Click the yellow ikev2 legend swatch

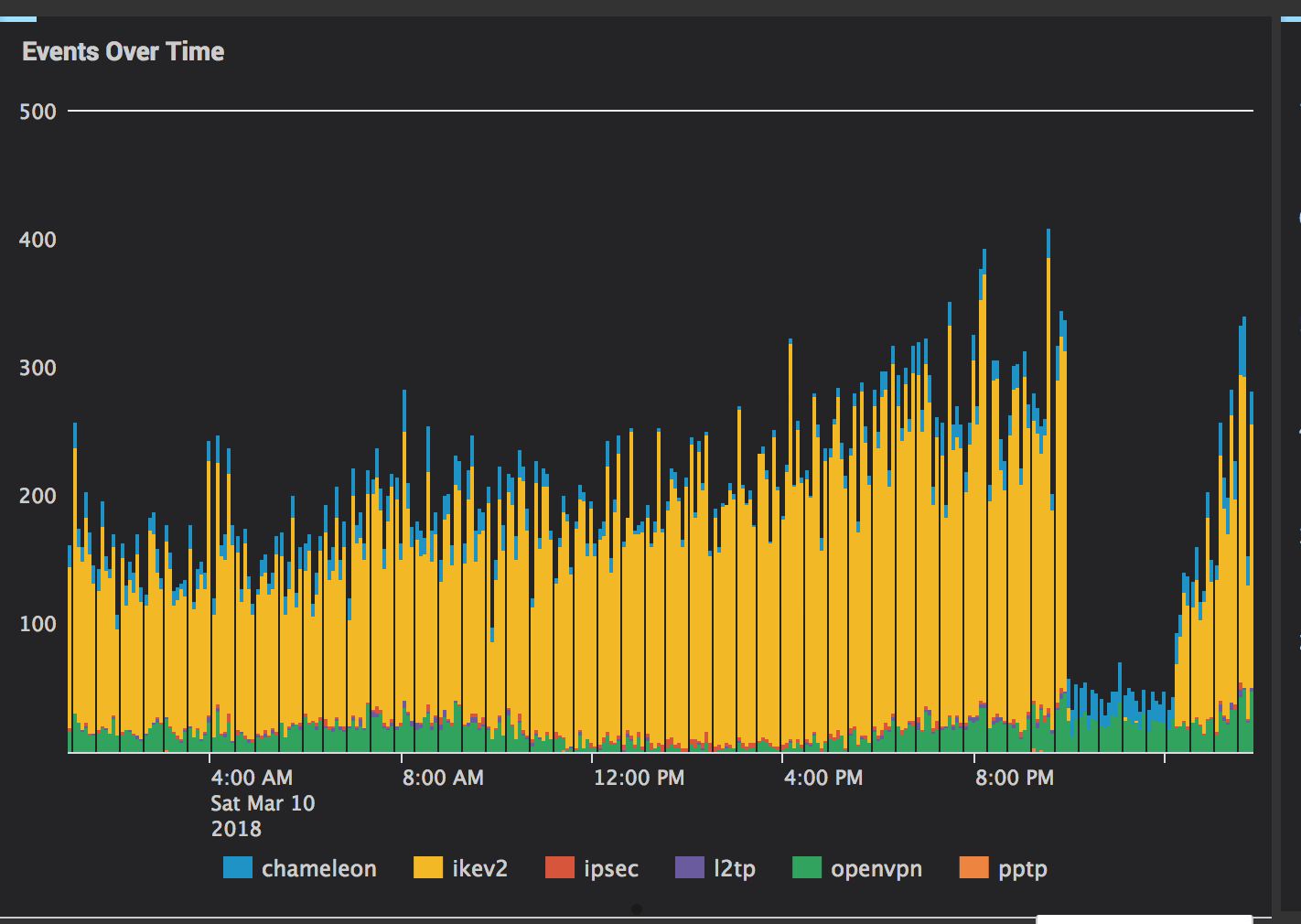coord(427,867)
